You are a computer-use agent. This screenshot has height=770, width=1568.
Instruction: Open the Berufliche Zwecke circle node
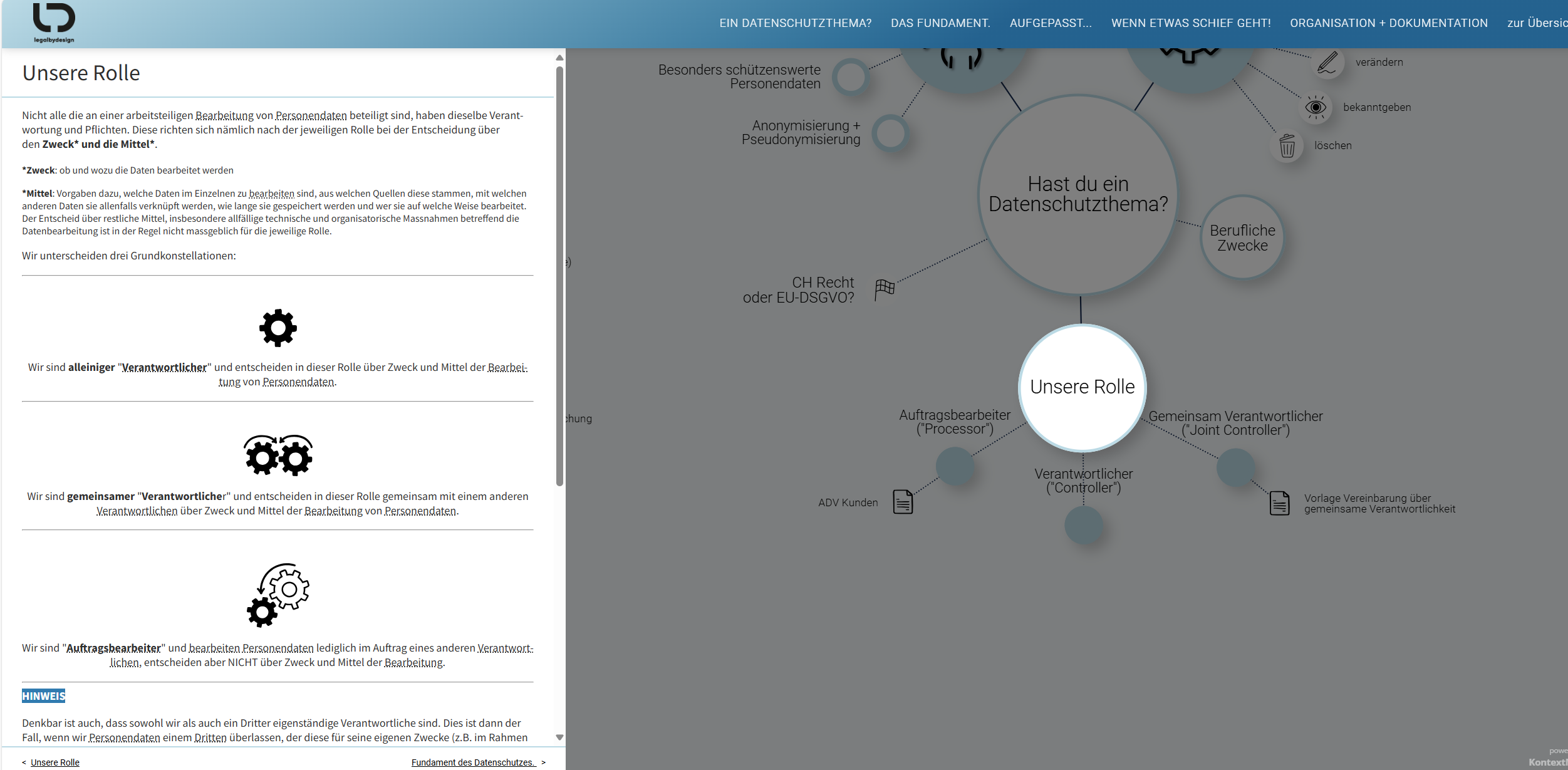(1242, 237)
